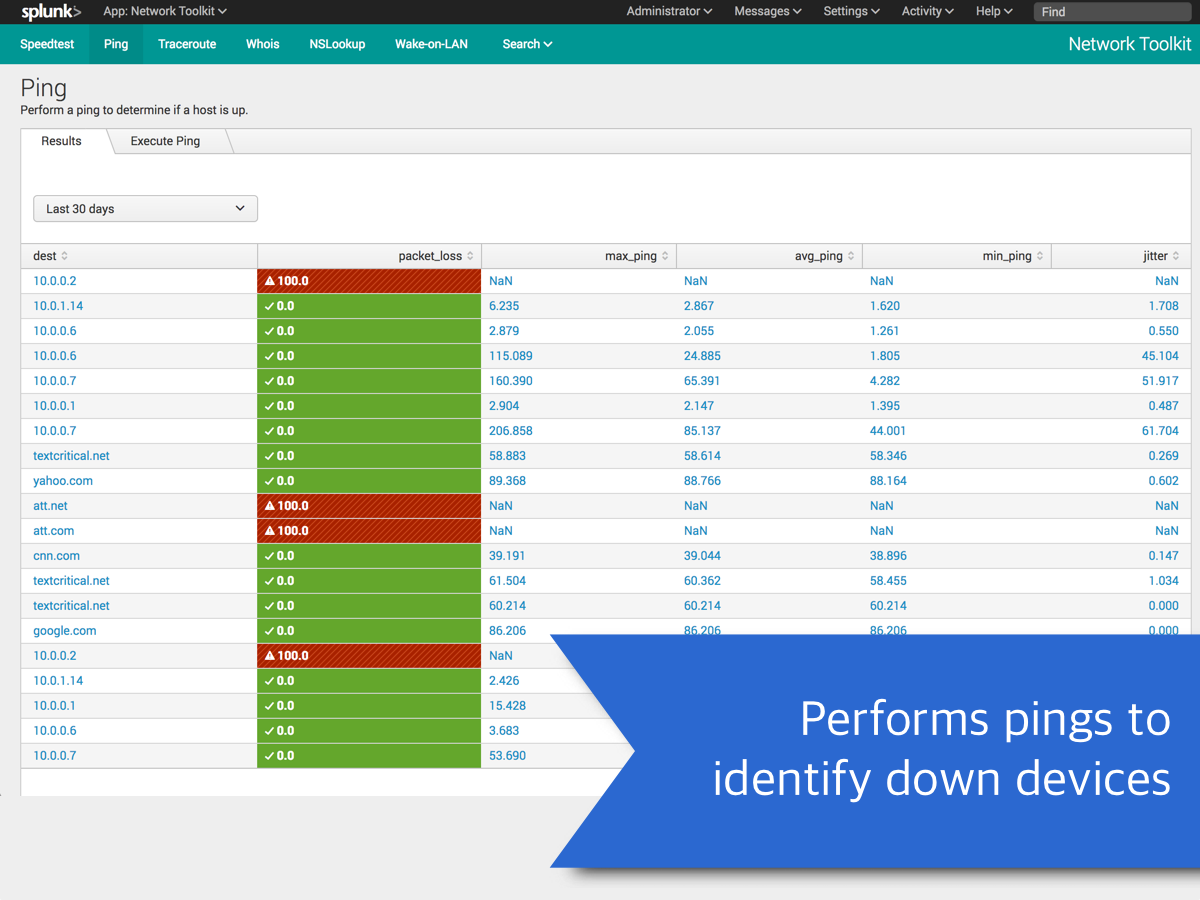The width and height of the screenshot is (1200, 900).
Task: Click the checkmark in the row with max_ping 206.858
Action: coord(270,431)
